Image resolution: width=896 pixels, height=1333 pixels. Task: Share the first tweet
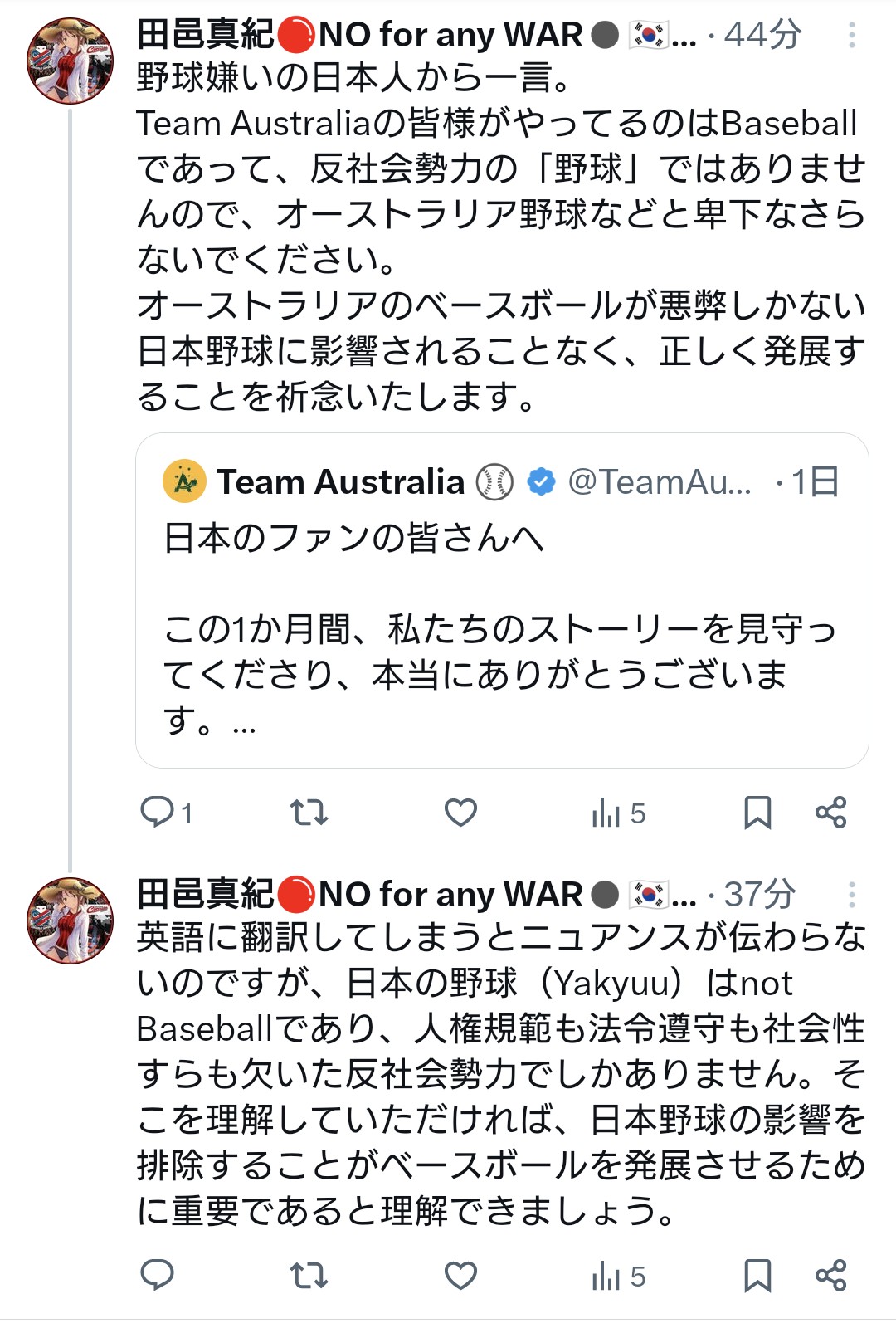(x=830, y=812)
